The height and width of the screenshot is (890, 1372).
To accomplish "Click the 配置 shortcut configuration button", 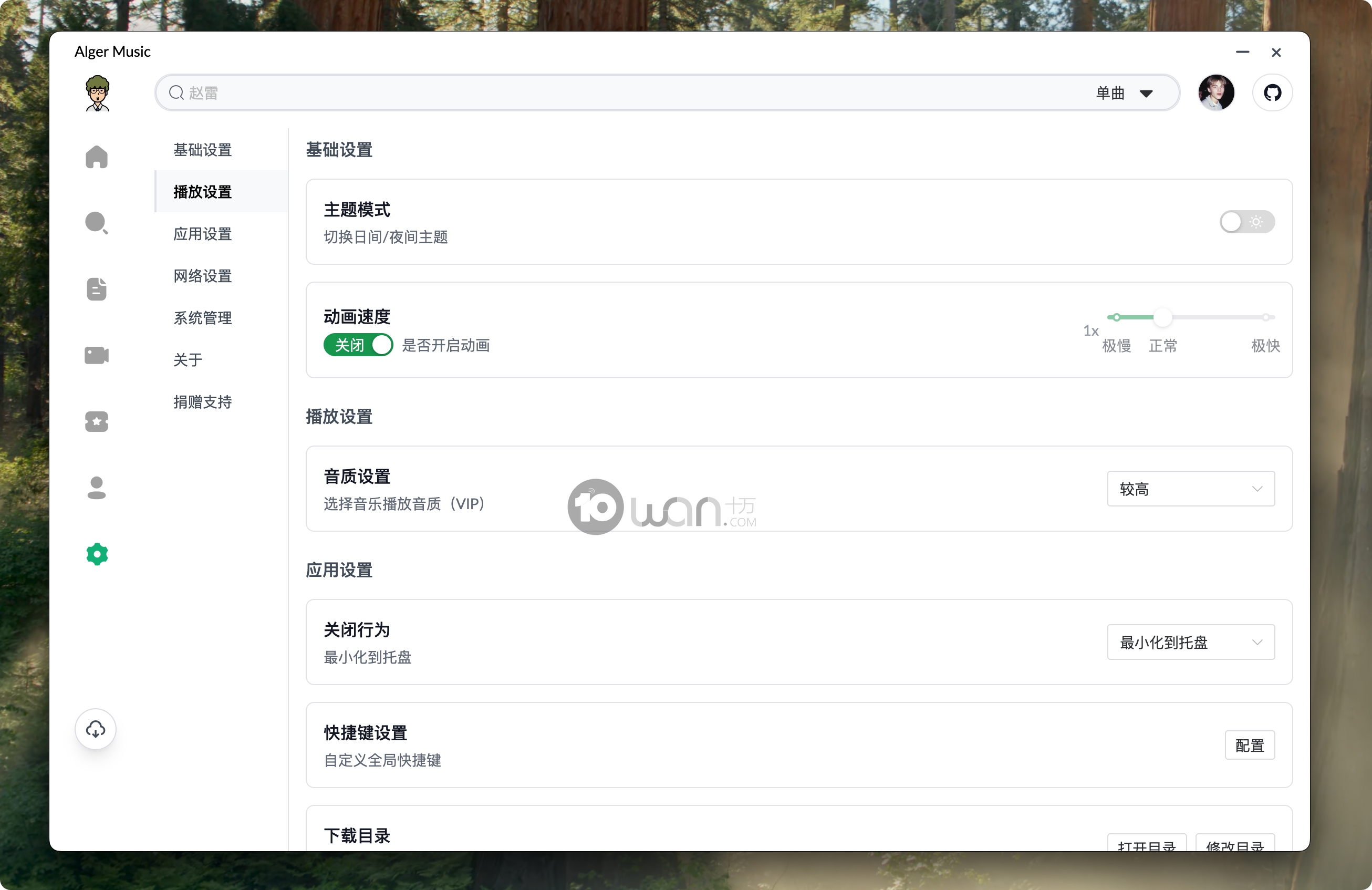I will point(1250,745).
